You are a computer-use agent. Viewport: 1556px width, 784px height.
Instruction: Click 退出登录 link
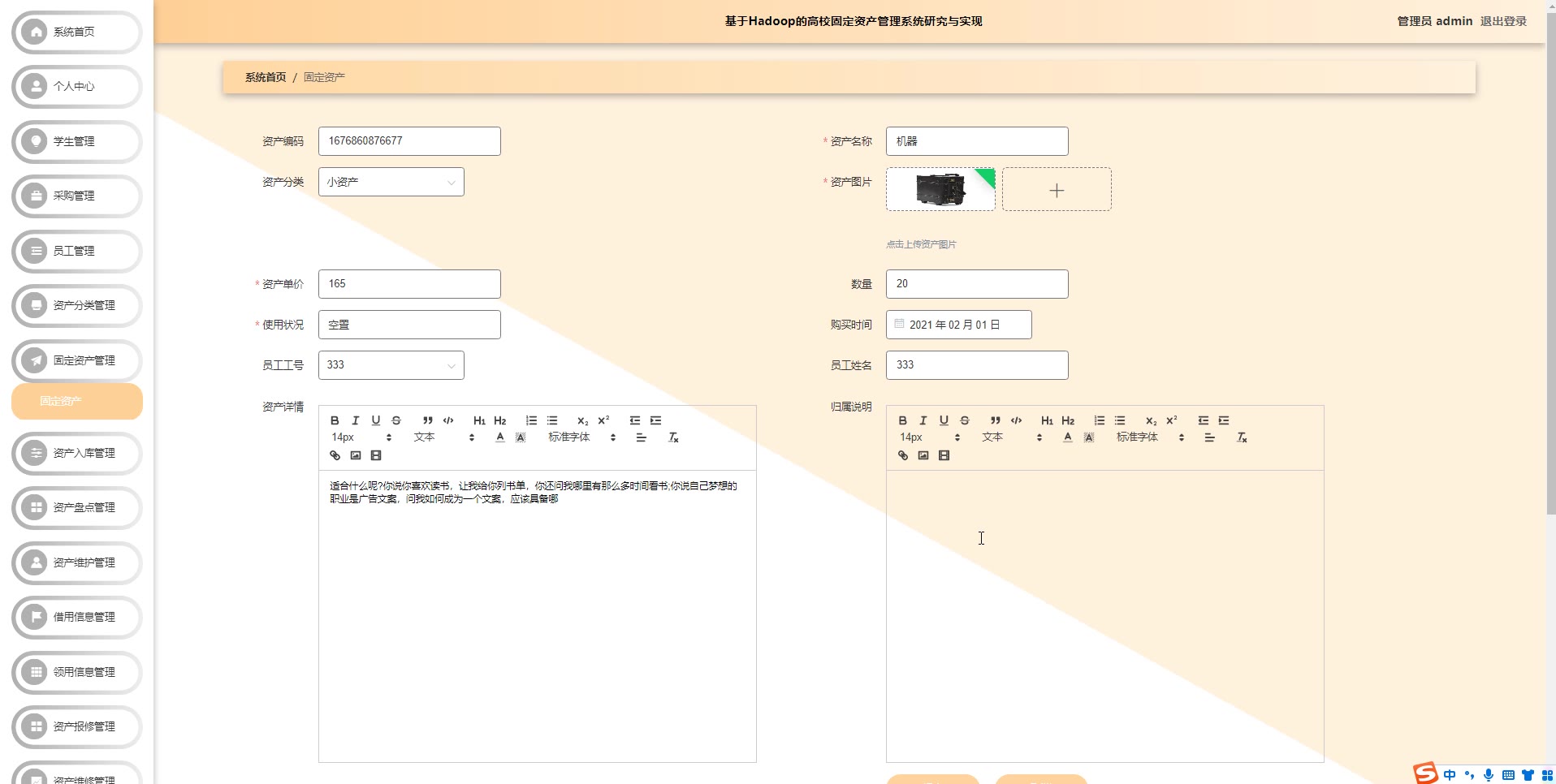click(1503, 21)
